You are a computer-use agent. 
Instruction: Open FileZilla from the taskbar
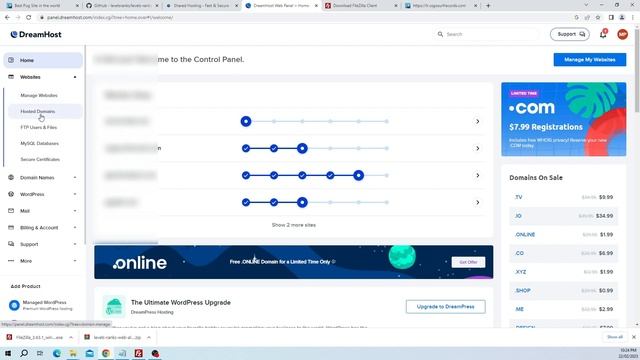pyautogui.click(x=138, y=353)
